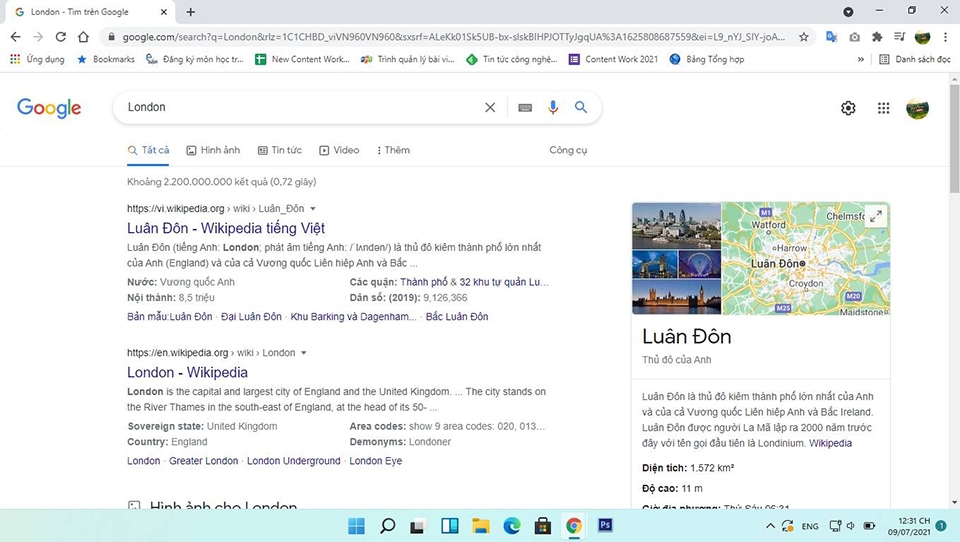Open the Extensions puzzle icon
The image size is (960, 542).
(x=877, y=37)
